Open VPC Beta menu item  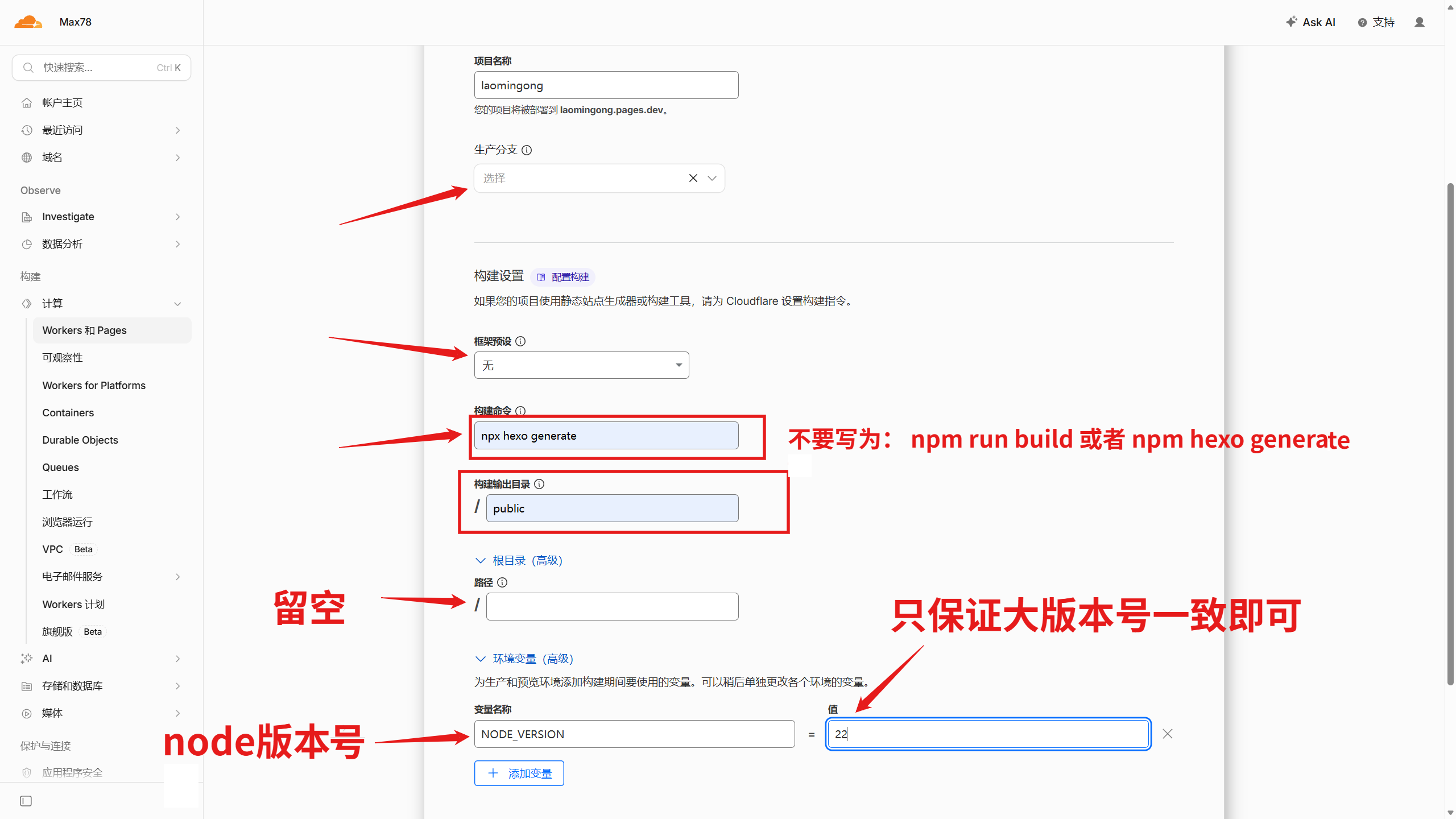tap(112, 549)
